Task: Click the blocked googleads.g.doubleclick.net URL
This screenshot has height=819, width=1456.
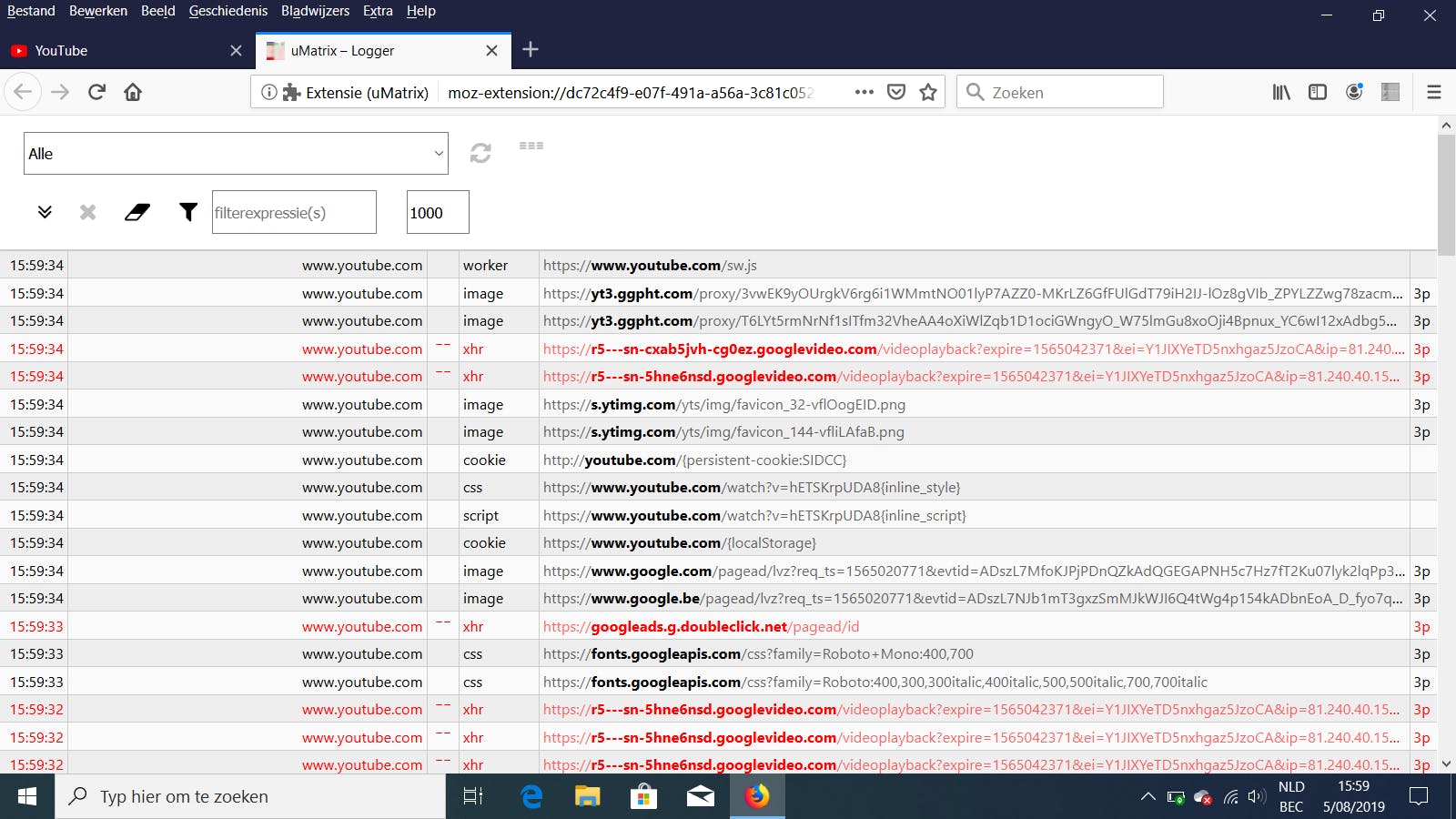Action: [701, 626]
